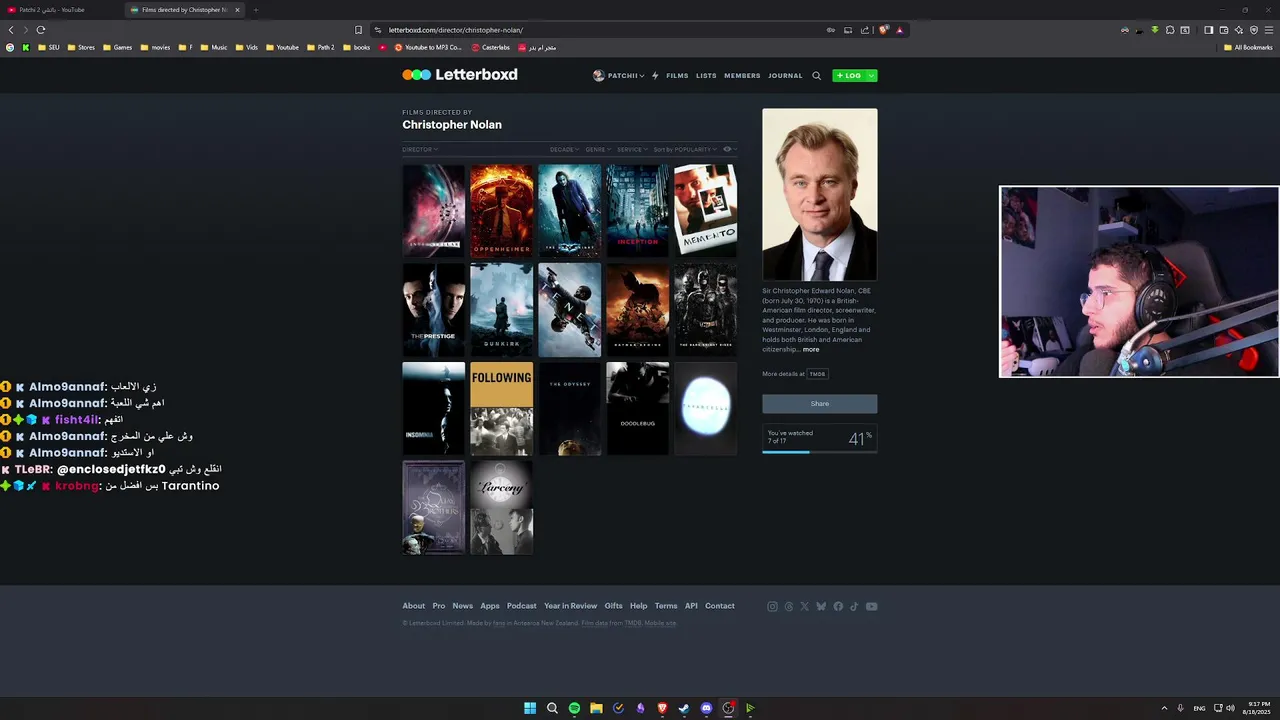Open a new browser tab
The height and width of the screenshot is (720, 1280).
point(255,10)
